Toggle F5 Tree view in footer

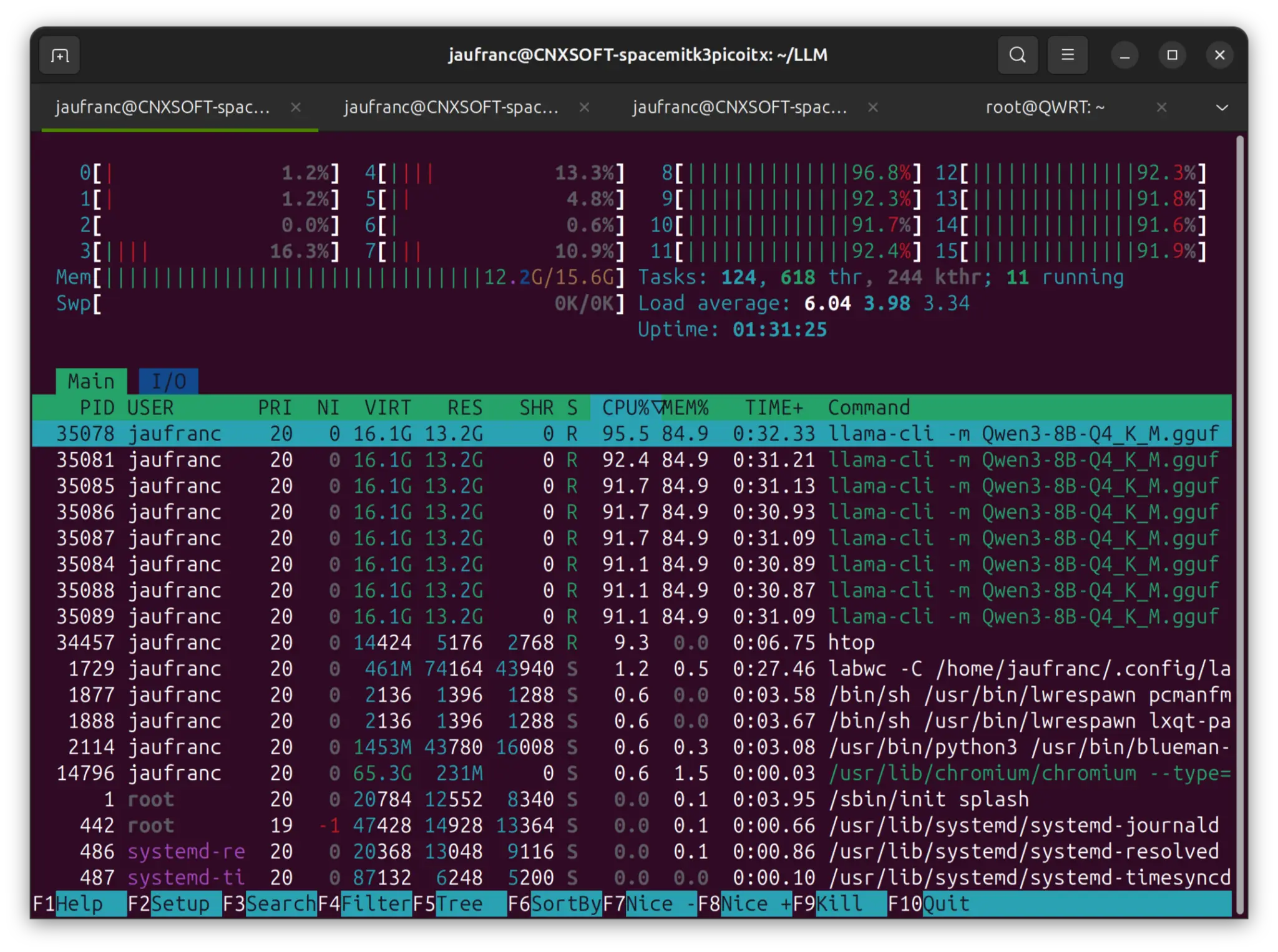(x=460, y=903)
